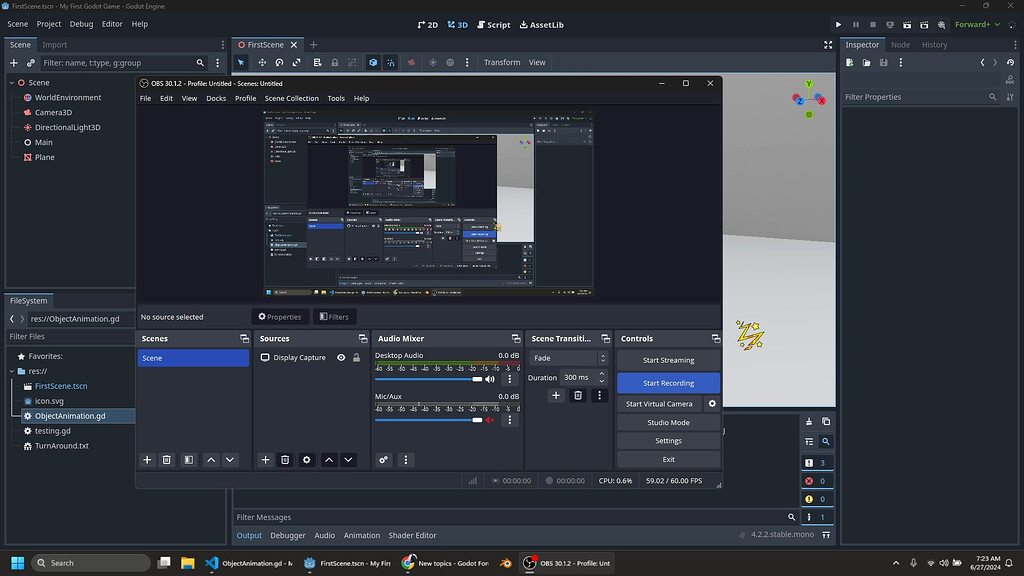
Task: Switch to the Node tab in the Inspector dock
Action: [899, 44]
